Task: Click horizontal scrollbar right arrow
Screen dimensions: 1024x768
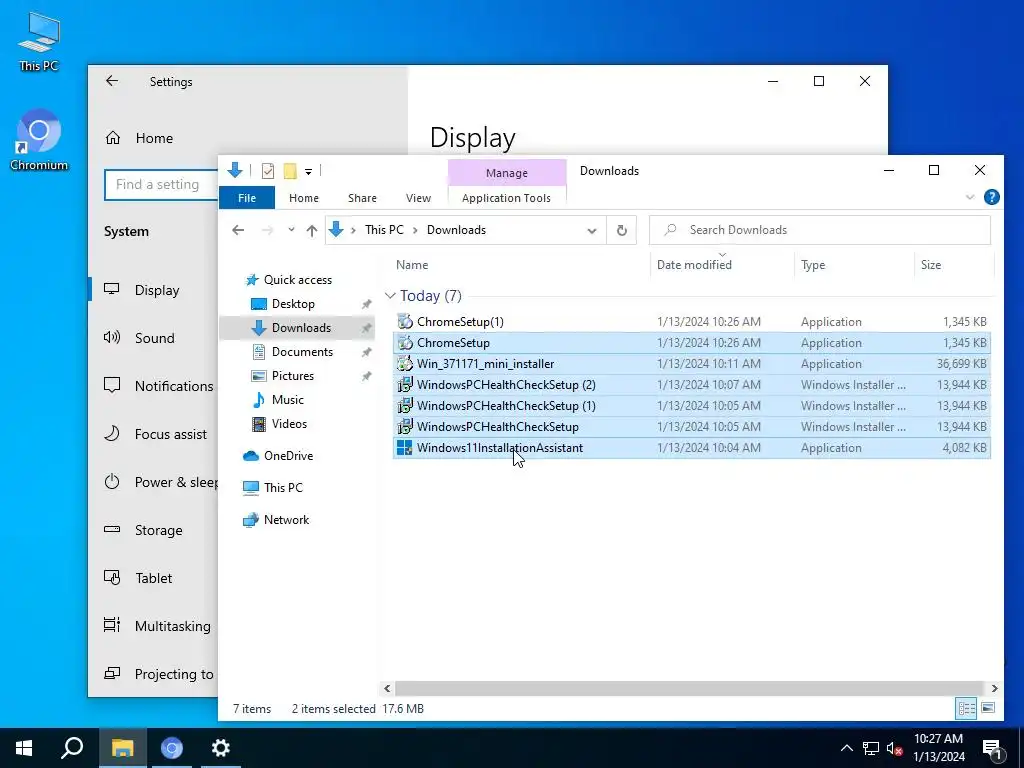Action: click(994, 688)
